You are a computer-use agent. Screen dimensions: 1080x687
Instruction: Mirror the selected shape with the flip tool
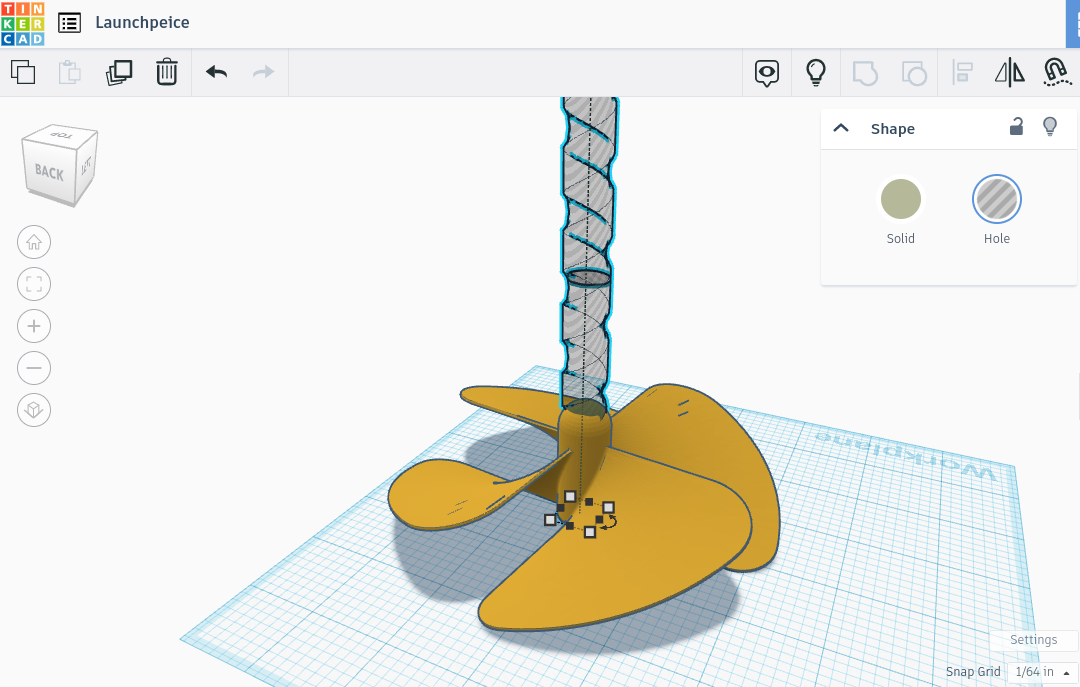click(x=1009, y=72)
